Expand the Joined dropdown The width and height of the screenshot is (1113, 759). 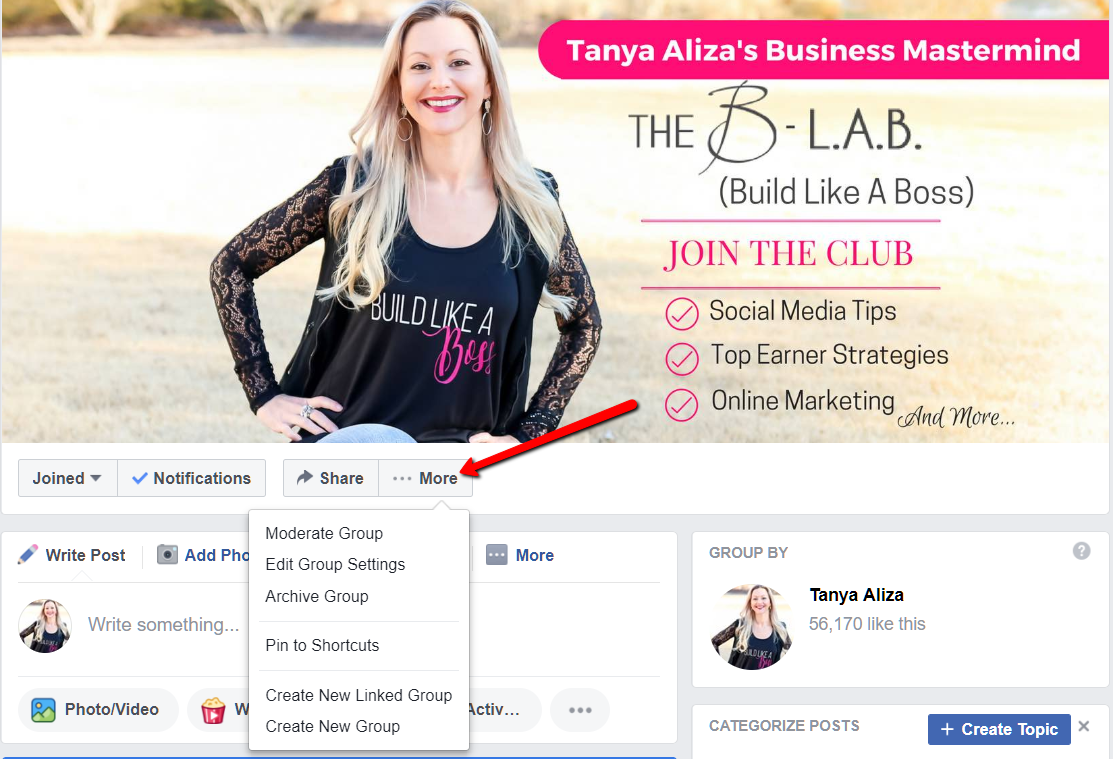point(67,478)
